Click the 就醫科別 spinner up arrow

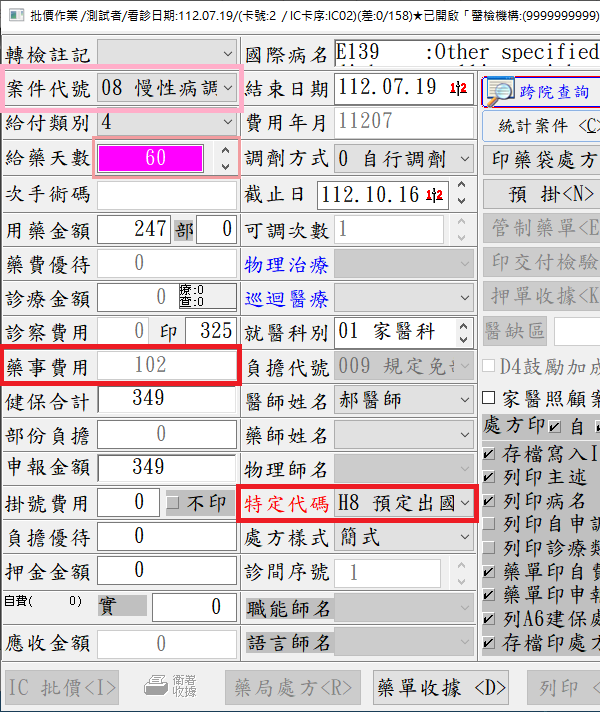point(465,324)
